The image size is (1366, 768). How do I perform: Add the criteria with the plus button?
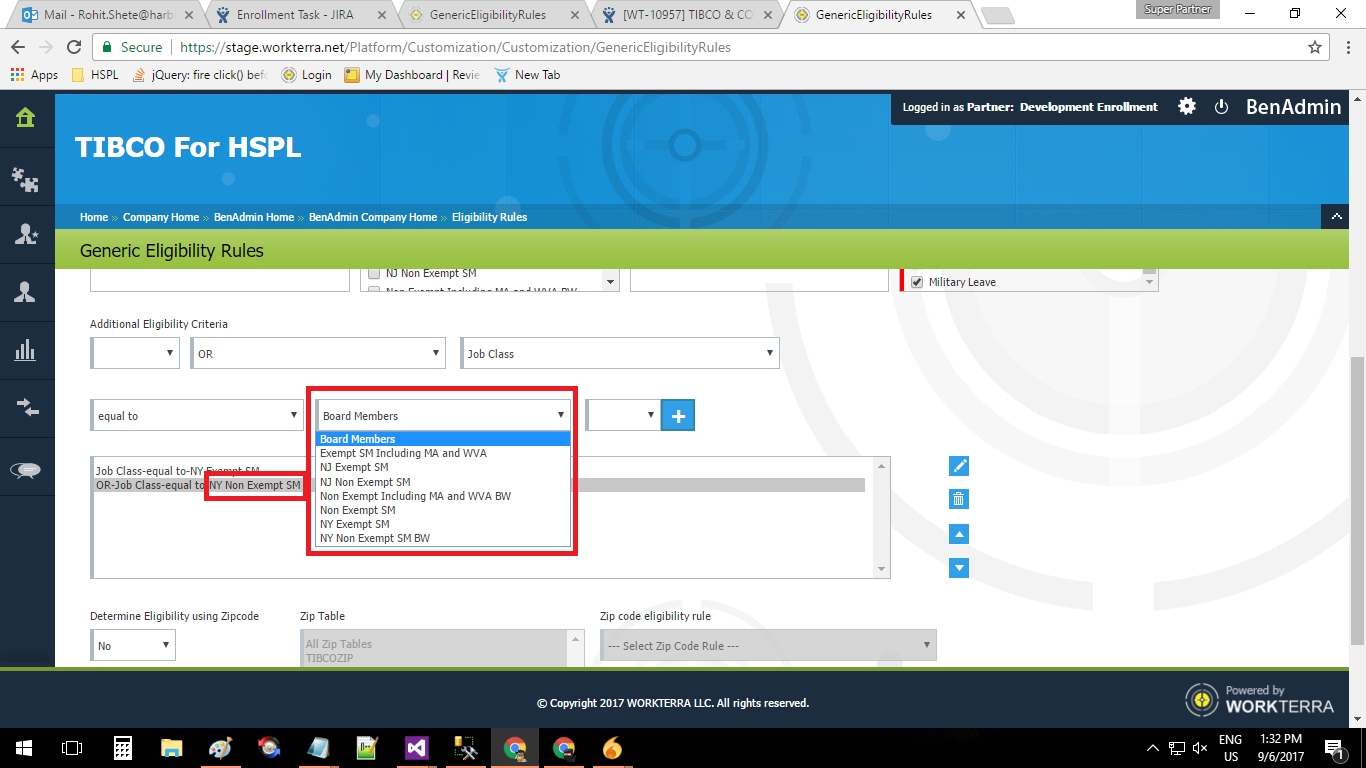click(678, 415)
